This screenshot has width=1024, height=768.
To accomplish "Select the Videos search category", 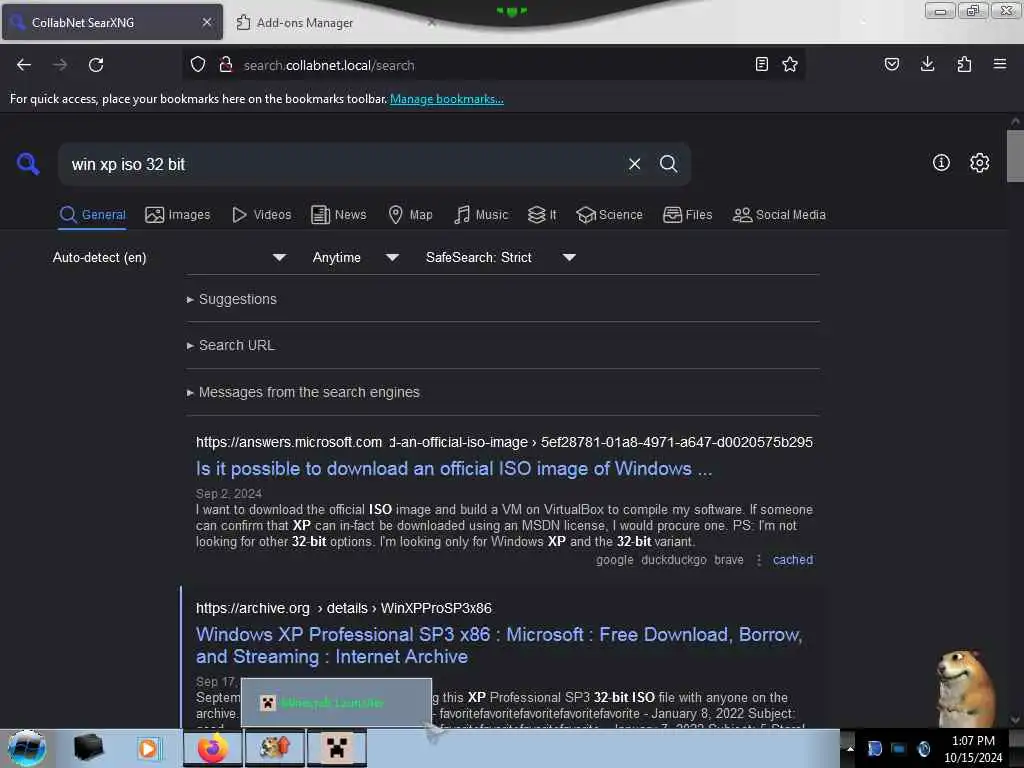I will click(262, 215).
